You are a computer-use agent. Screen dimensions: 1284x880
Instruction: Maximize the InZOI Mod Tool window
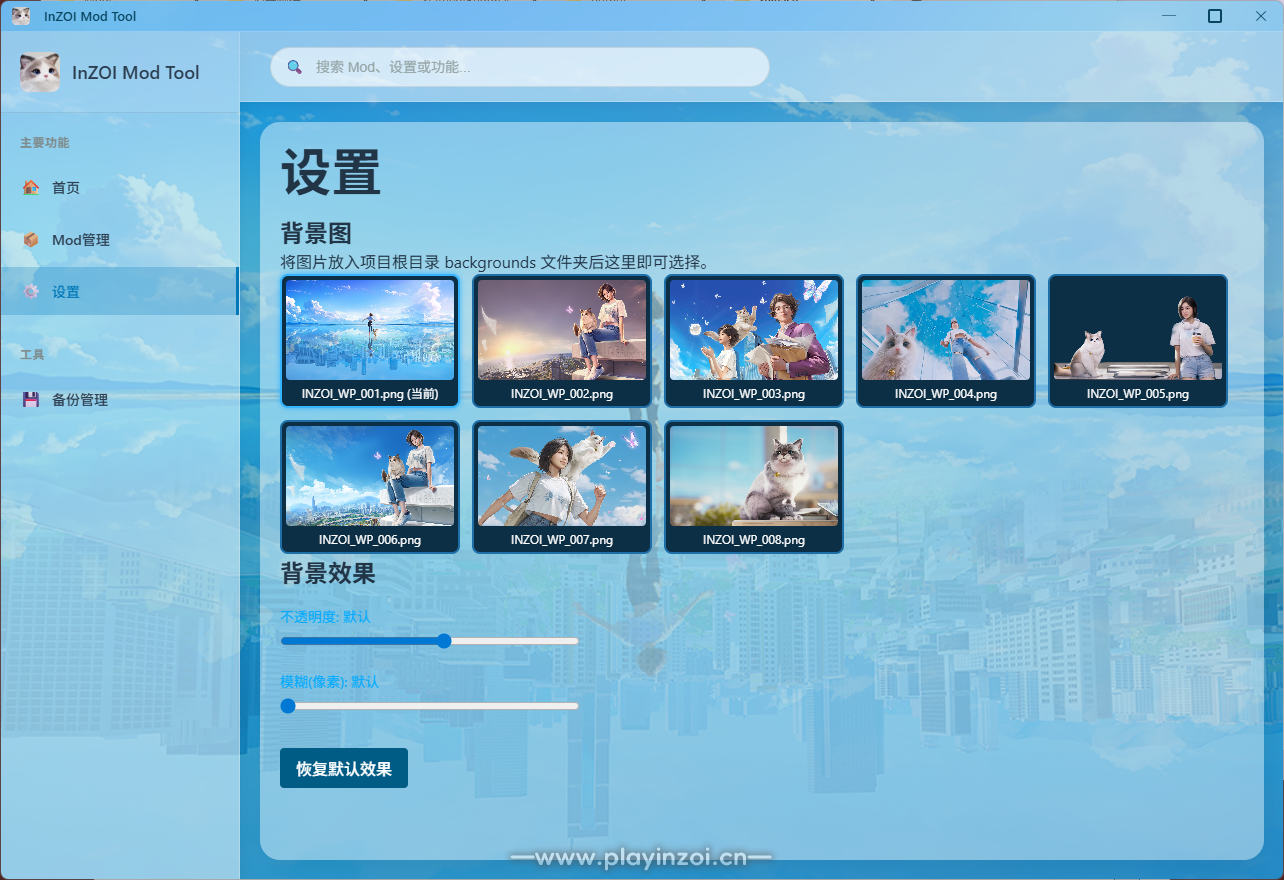(x=1214, y=16)
